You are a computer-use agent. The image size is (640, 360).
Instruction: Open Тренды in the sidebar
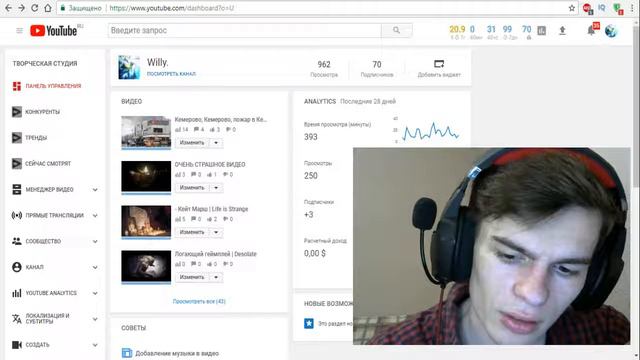36,138
